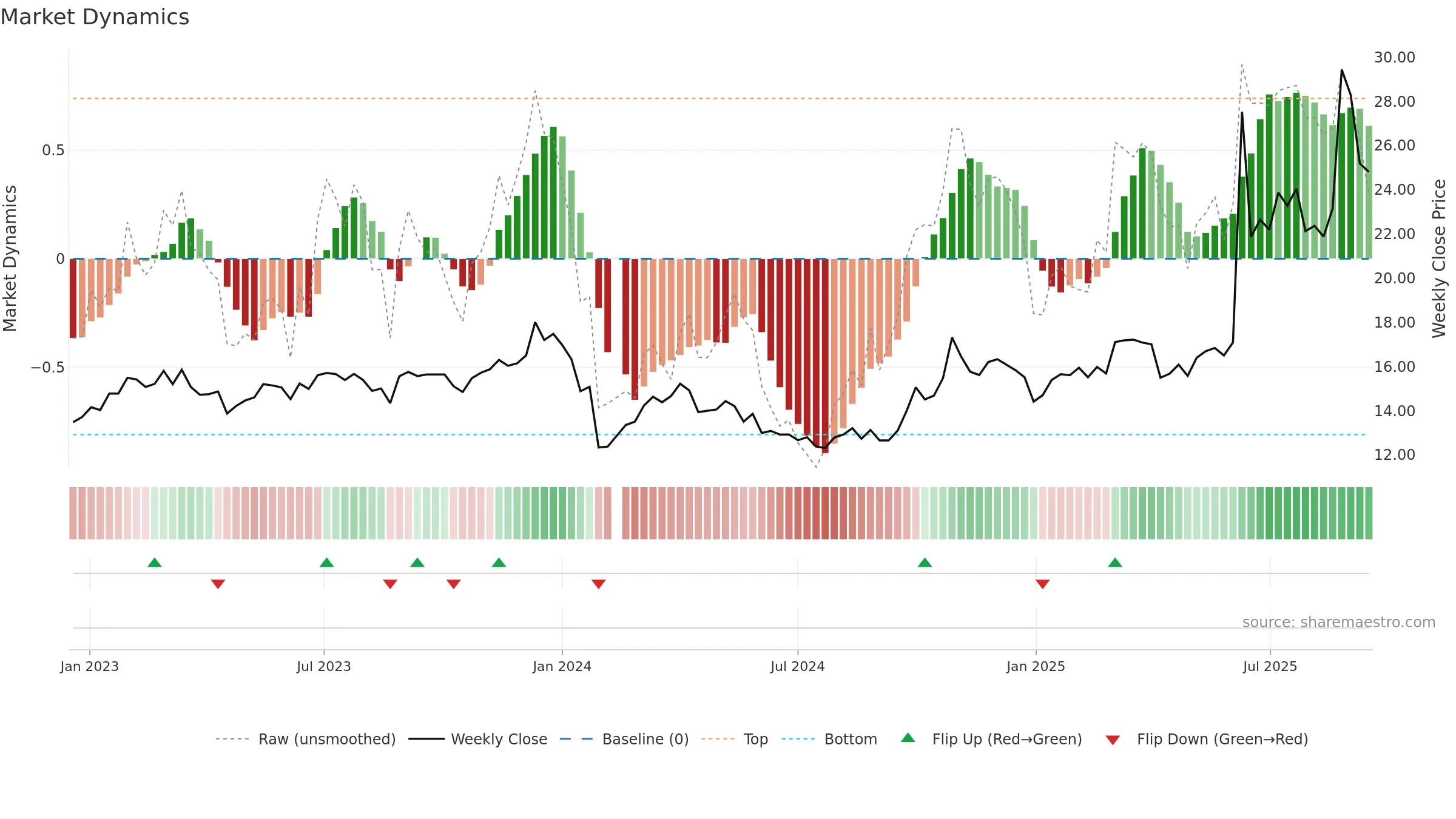
Task: Click the Top legend entry
Action: 735,739
